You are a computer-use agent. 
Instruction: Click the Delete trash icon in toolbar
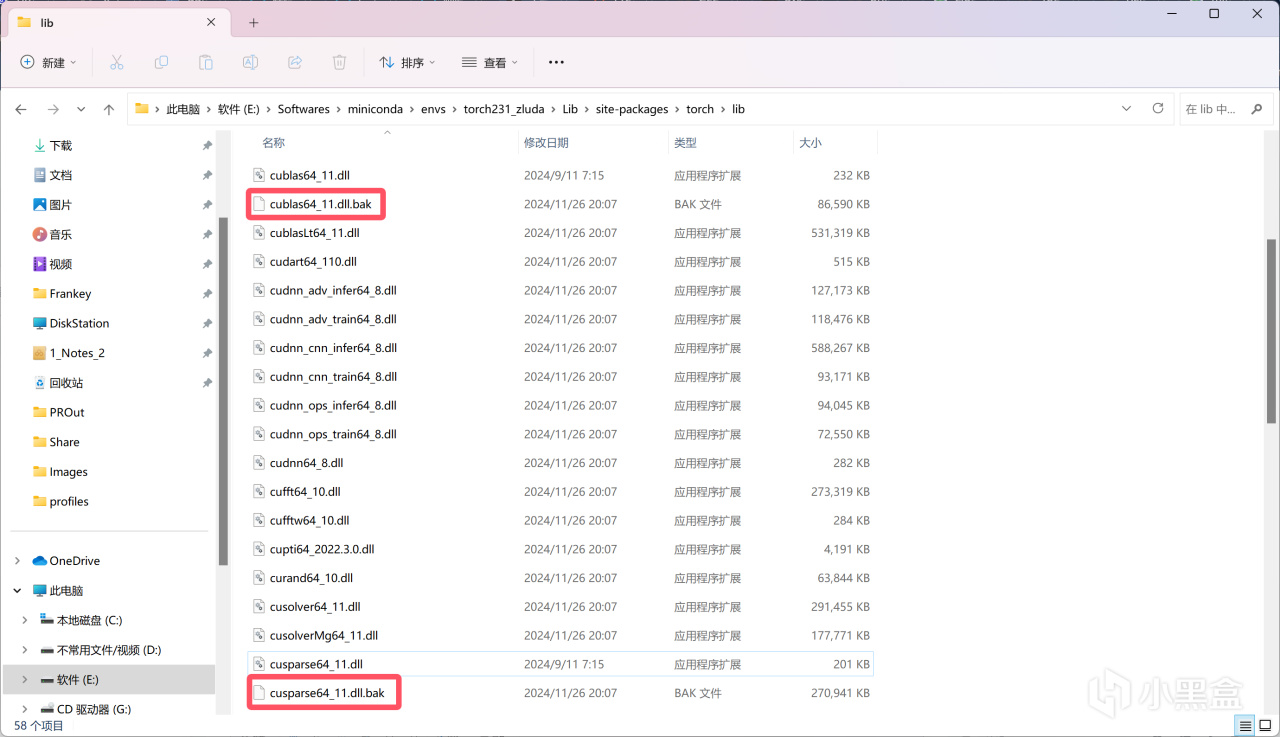click(339, 62)
